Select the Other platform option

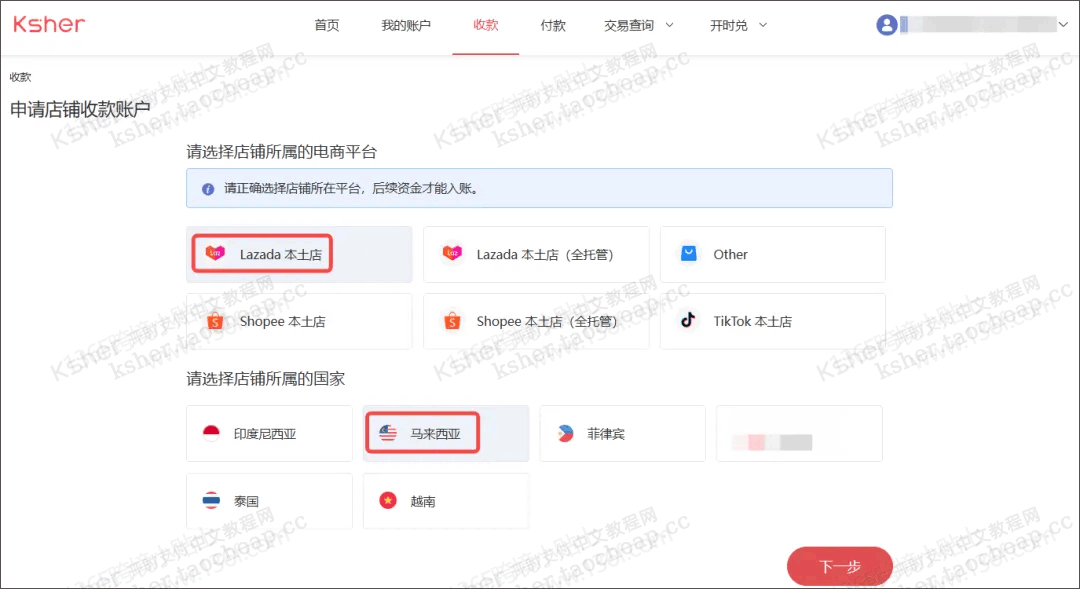tap(772, 254)
